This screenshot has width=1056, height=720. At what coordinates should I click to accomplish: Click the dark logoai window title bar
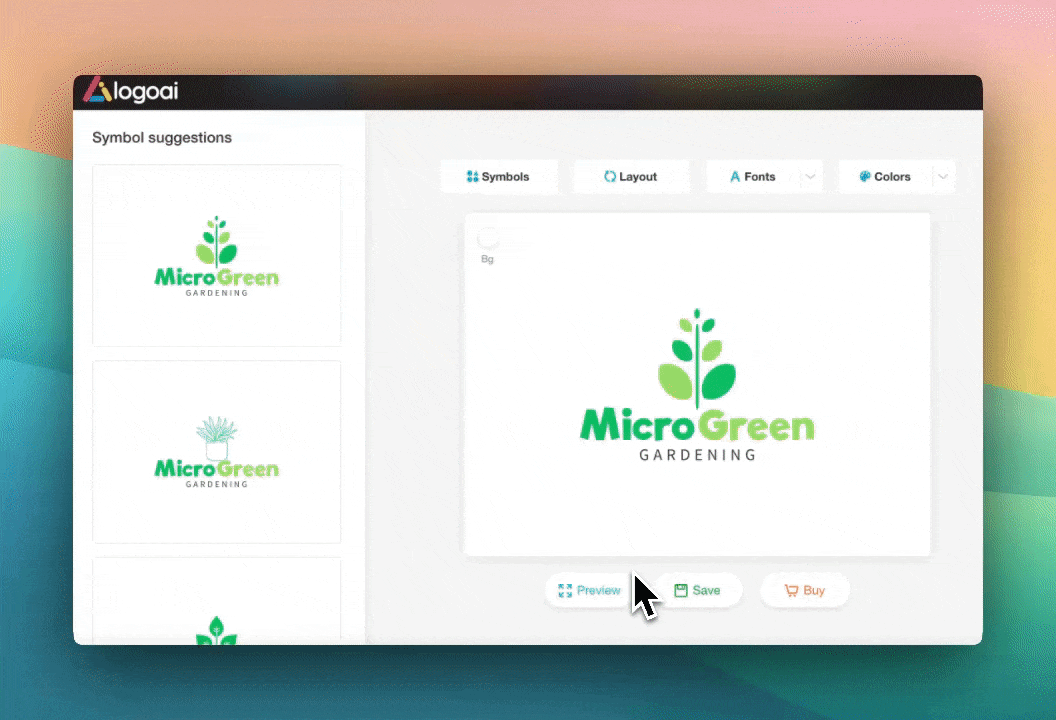pyautogui.click(x=580, y=92)
